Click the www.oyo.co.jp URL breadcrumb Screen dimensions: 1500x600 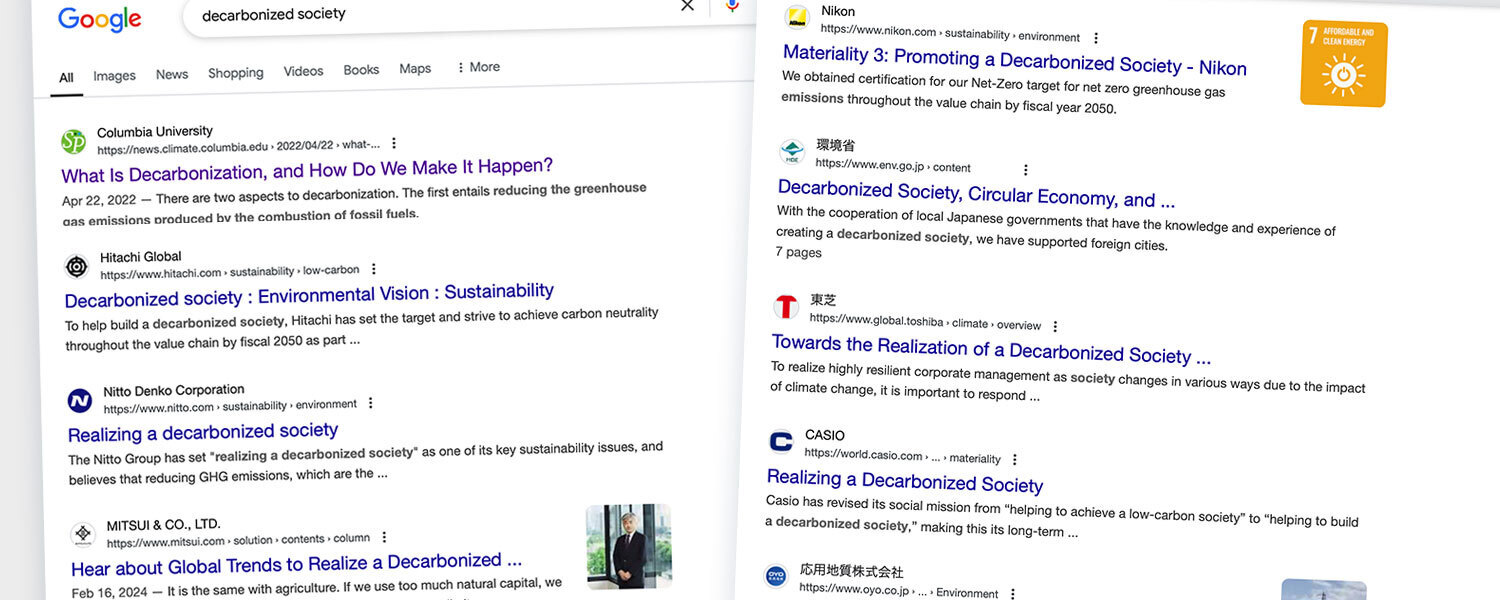click(x=898, y=590)
